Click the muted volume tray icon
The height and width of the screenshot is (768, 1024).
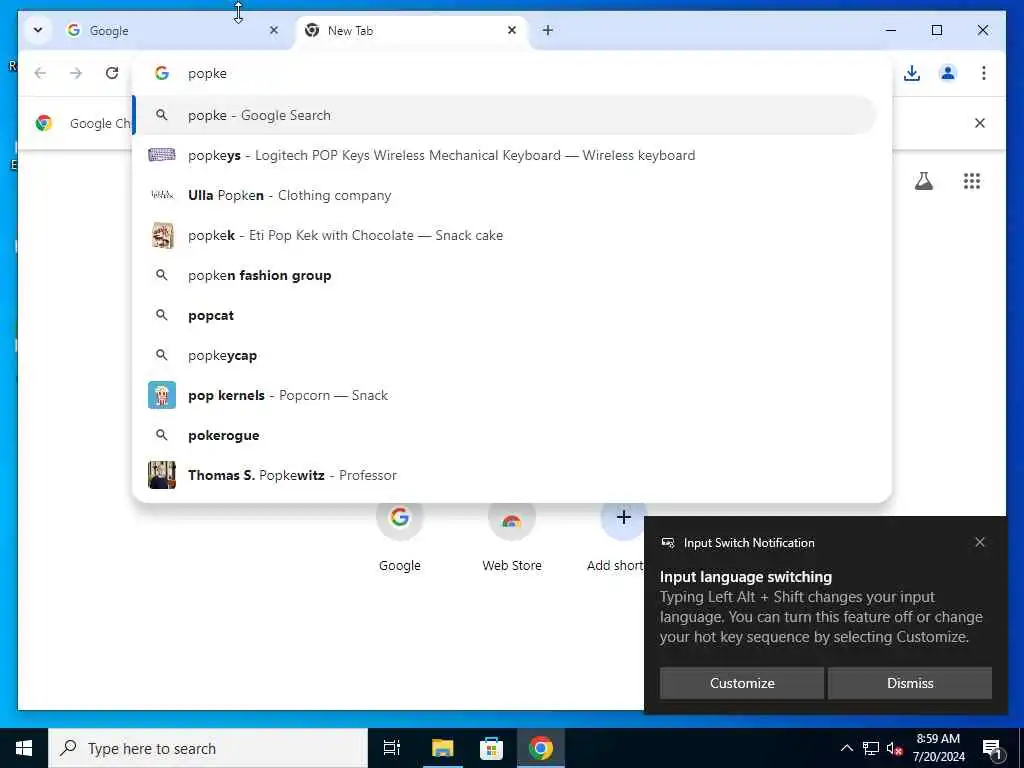tap(895, 748)
